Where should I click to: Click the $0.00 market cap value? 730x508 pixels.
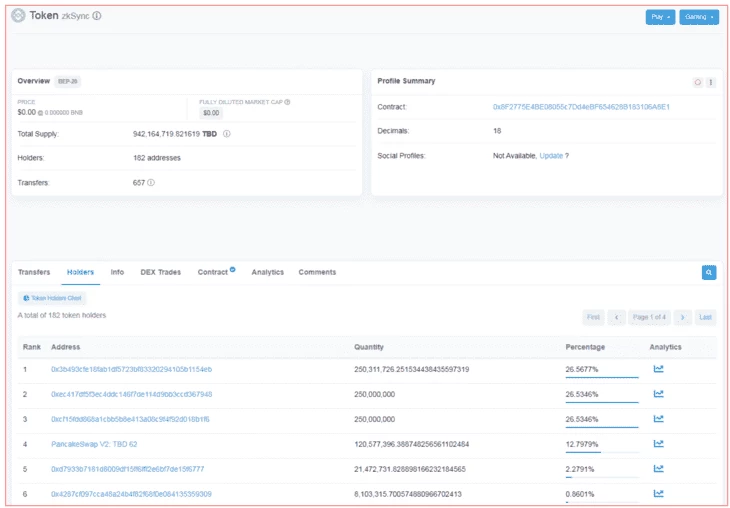(211, 113)
